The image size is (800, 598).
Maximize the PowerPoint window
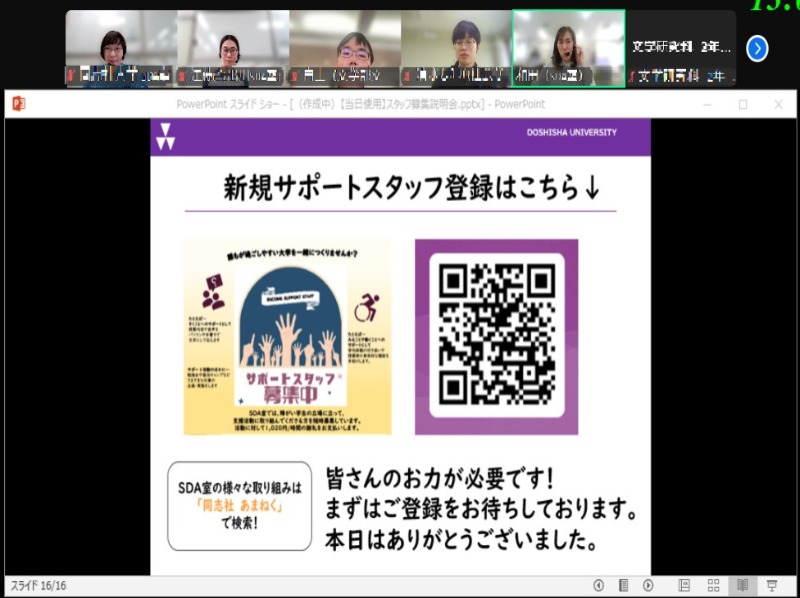click(x=743, y=105)
